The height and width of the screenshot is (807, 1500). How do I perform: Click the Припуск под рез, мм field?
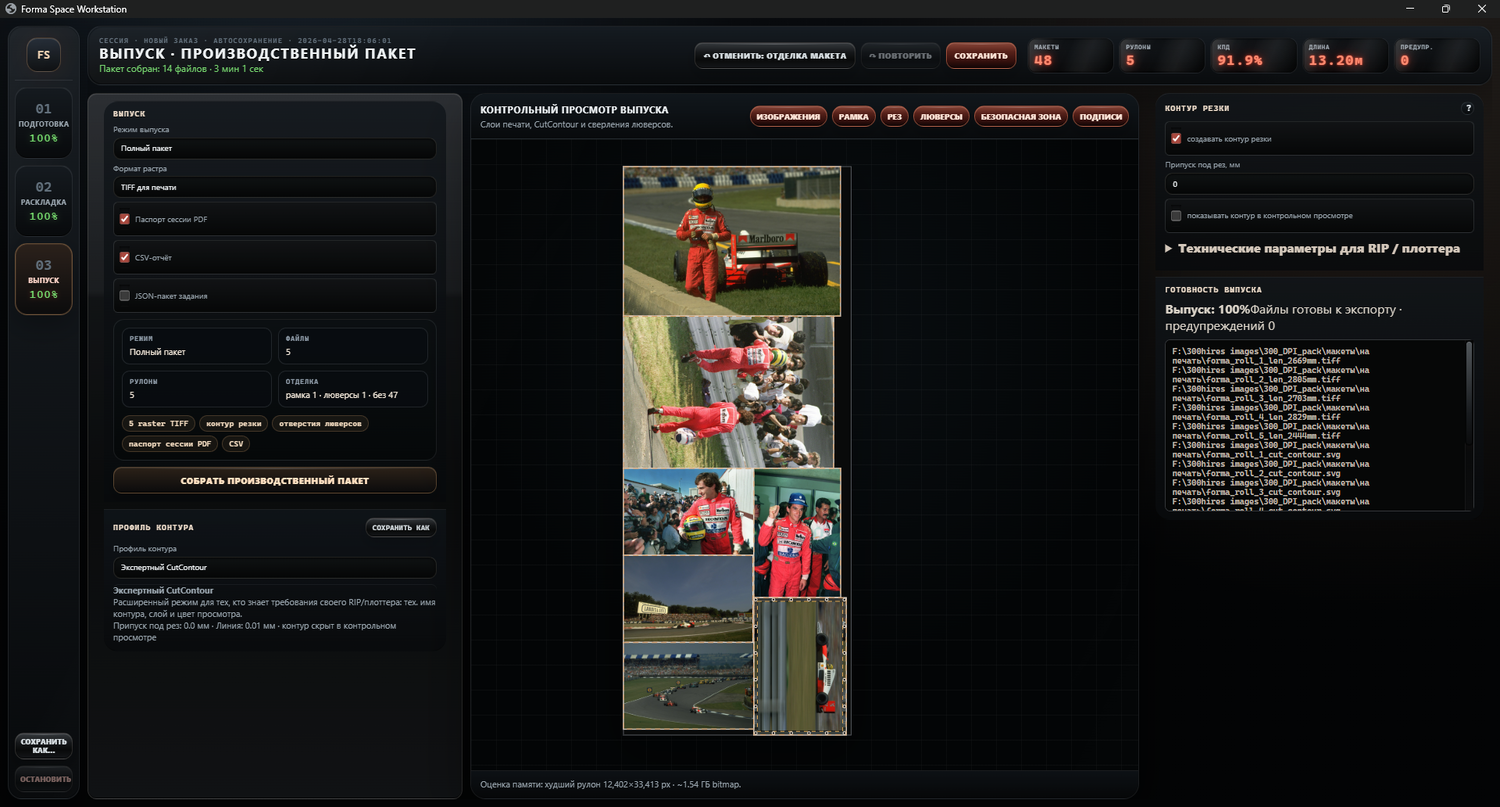(x=1319, y=184)
